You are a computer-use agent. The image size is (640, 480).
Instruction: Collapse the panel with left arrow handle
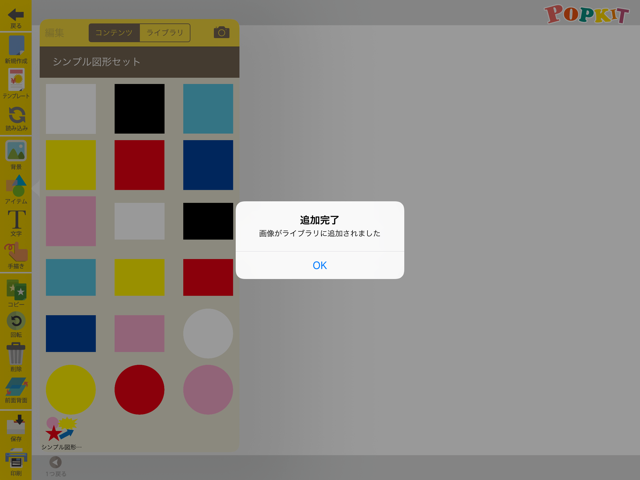coord(35,186)
